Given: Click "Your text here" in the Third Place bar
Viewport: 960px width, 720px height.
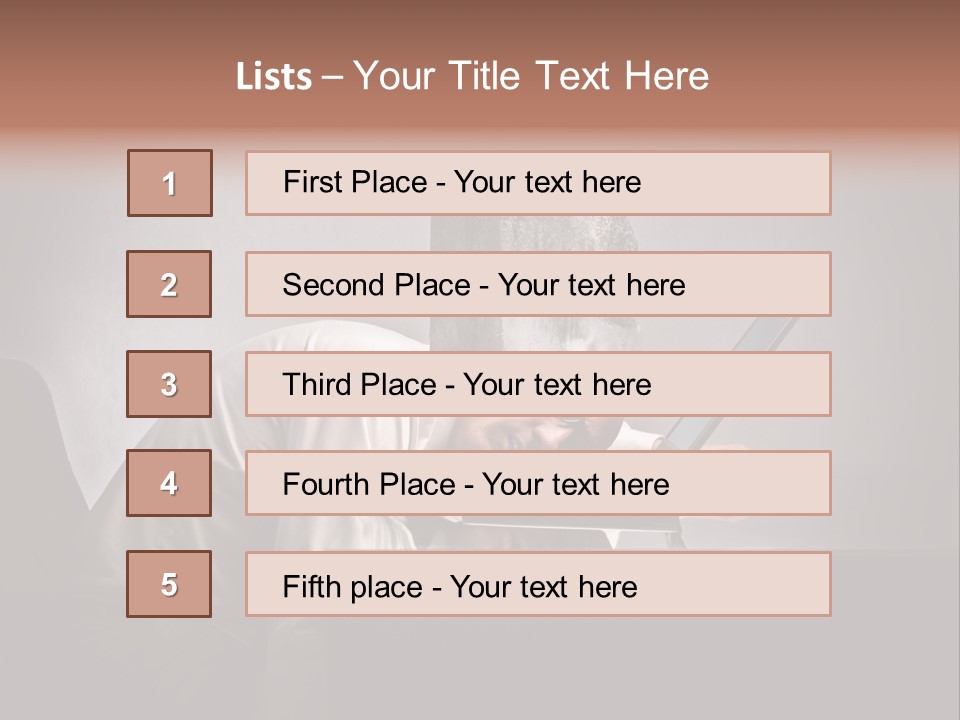Looking at the screenshot, I should click(557, 384).
